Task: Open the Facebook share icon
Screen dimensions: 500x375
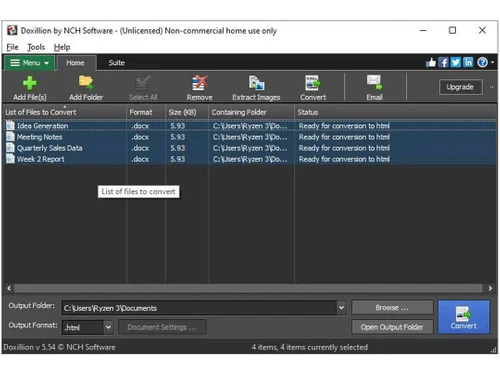Action: click(x=443, y=62)
